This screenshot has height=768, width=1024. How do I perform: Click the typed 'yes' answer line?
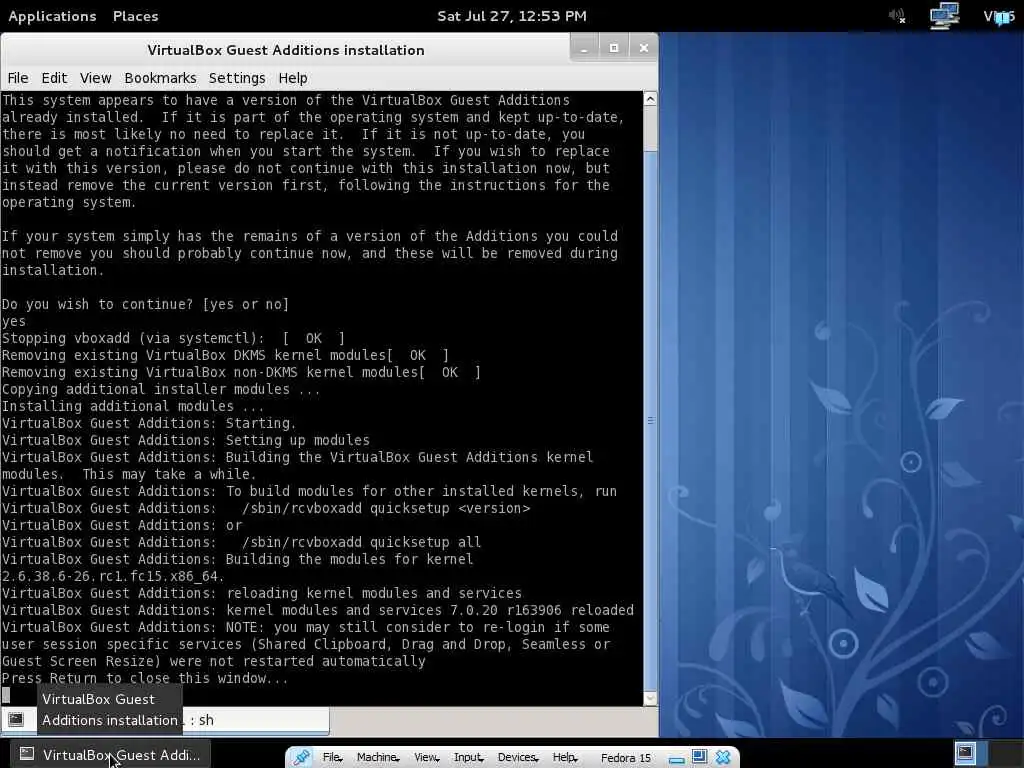pyautogui.click(x=14, y=322)
